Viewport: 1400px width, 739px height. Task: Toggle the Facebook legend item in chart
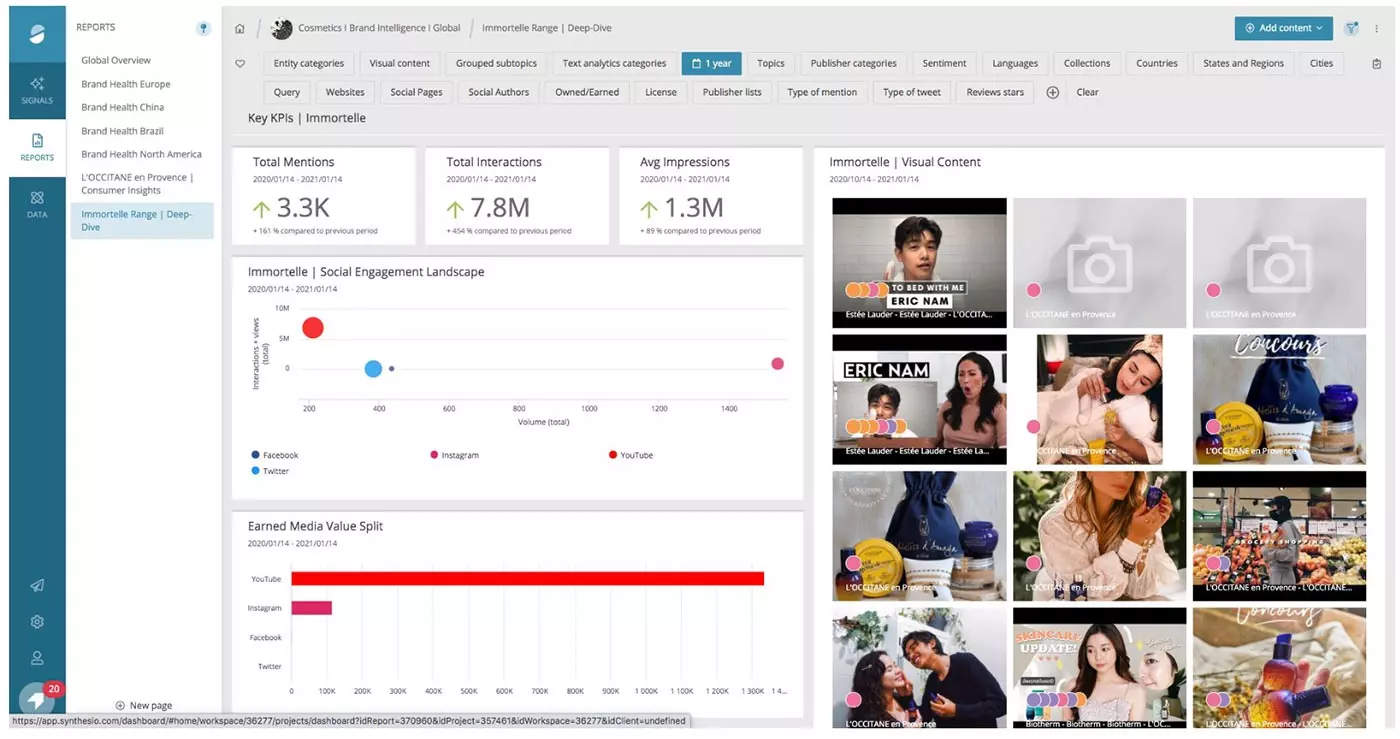[x=280, y=455]
